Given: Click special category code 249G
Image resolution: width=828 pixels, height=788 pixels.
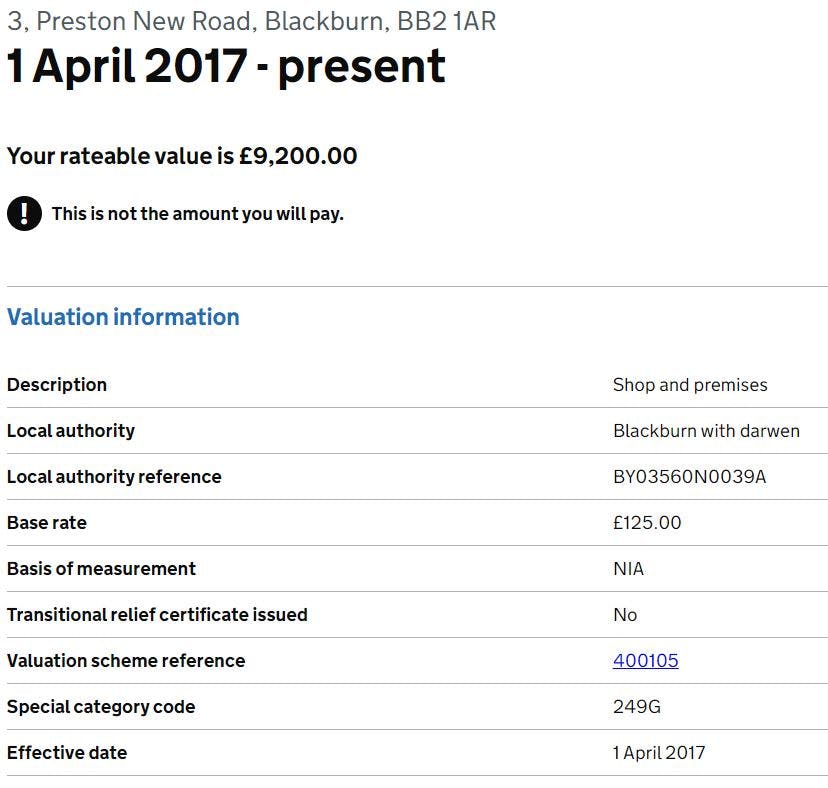Looking at the screenshot, I should point(637,707).
